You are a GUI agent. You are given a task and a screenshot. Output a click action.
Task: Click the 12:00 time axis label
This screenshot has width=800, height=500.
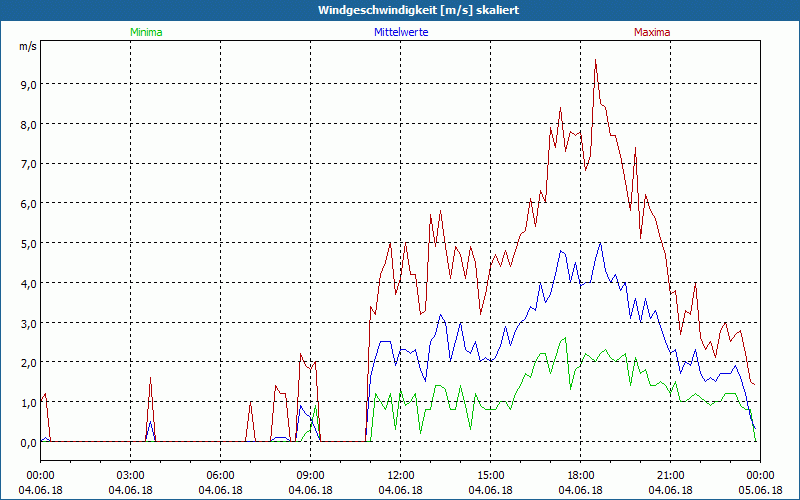[401, 476]
